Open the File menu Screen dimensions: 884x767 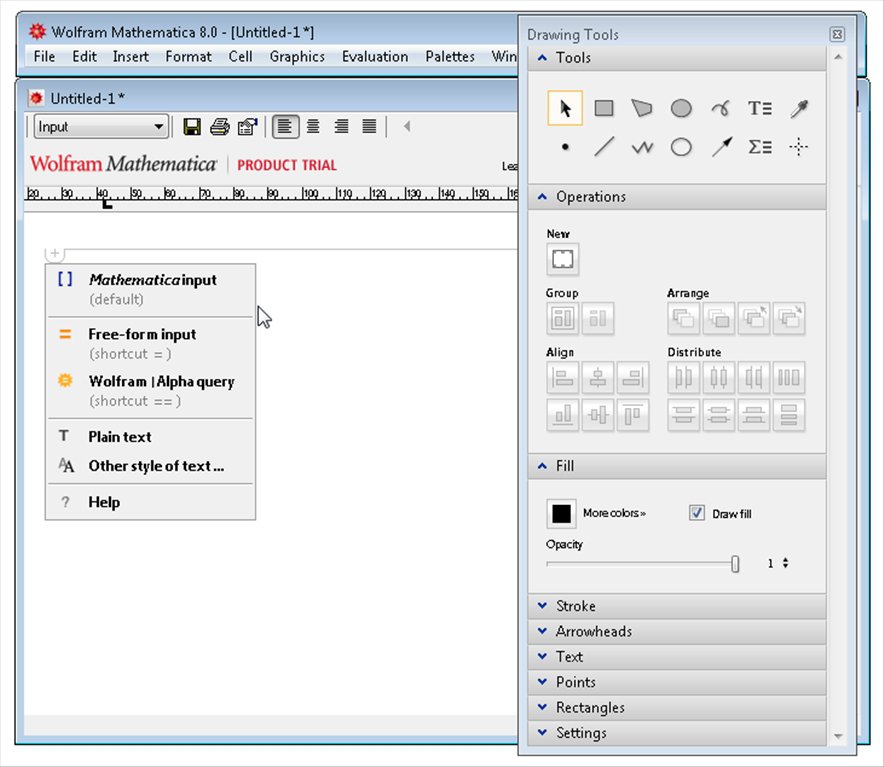coord(45,56)
